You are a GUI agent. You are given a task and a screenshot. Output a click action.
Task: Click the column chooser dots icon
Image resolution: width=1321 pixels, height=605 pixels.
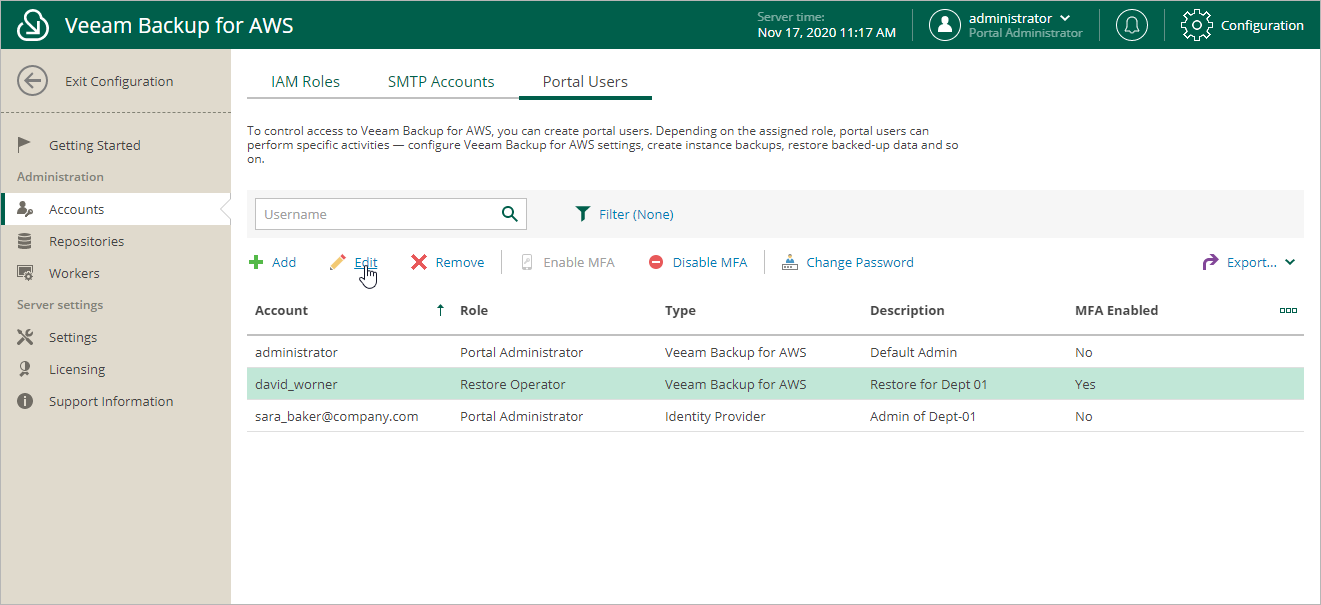point(1288,310)
